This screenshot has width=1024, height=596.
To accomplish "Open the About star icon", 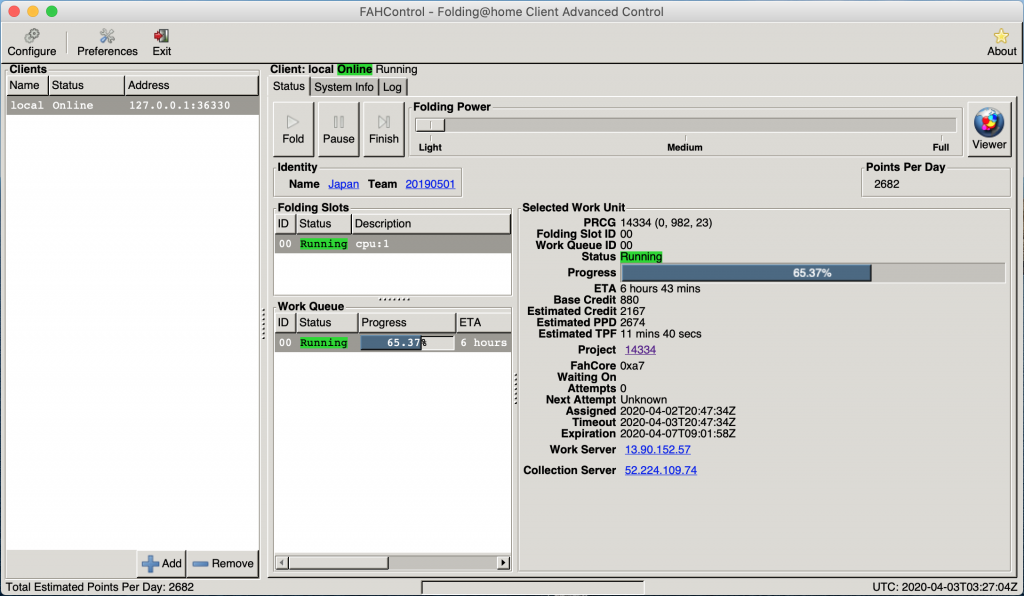I will [x=1001, y=42].
